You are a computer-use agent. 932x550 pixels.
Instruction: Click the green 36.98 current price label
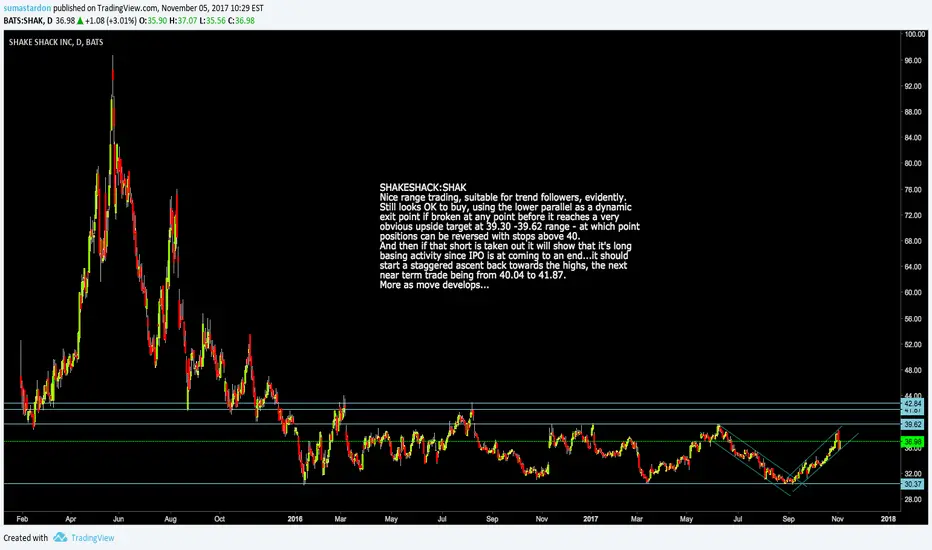[912, 442]
